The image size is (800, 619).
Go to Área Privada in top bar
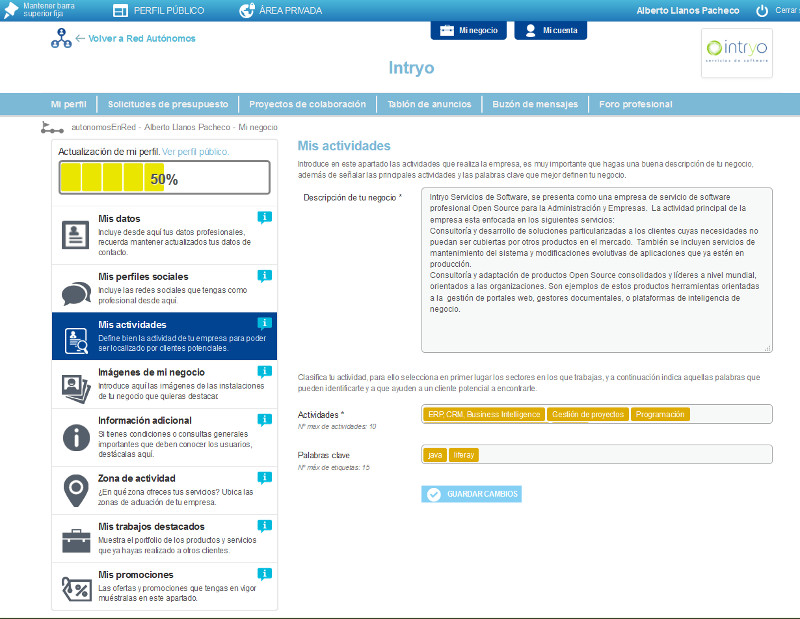pos(283,11)
